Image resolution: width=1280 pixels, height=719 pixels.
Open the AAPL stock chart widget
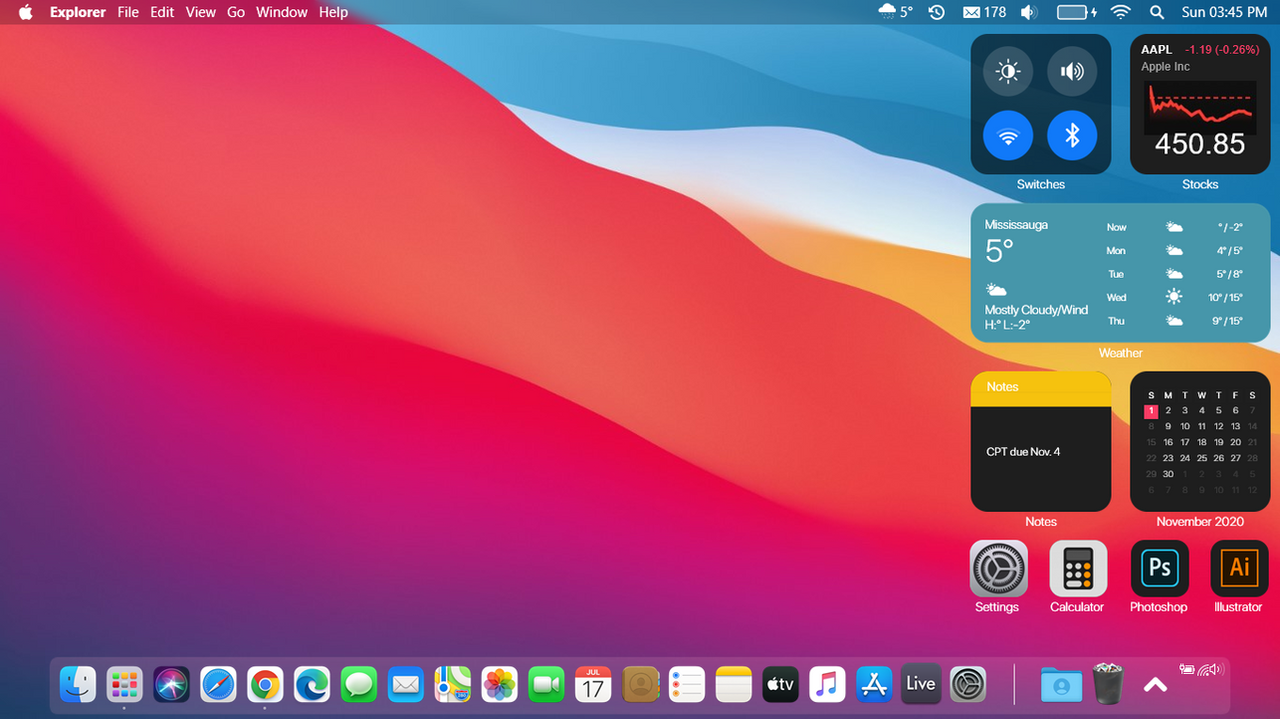1200,104
